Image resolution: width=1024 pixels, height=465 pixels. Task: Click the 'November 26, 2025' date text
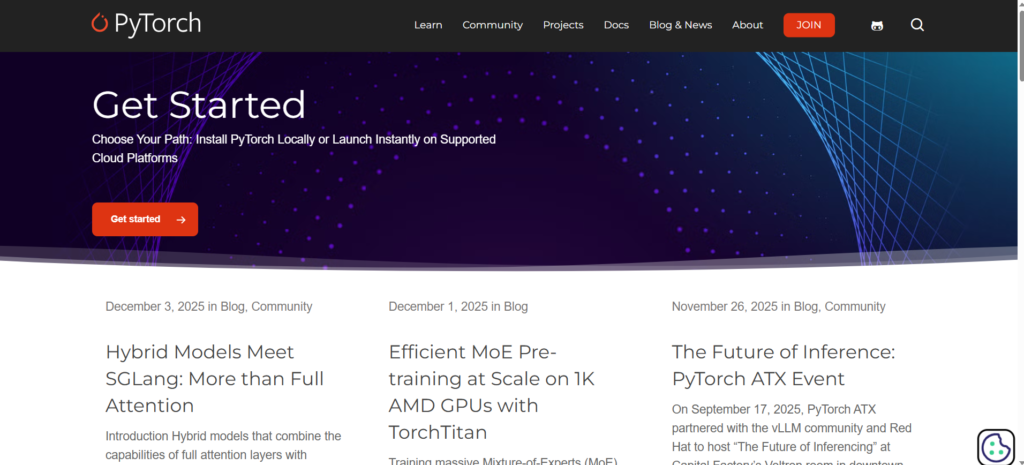[725, 306]
